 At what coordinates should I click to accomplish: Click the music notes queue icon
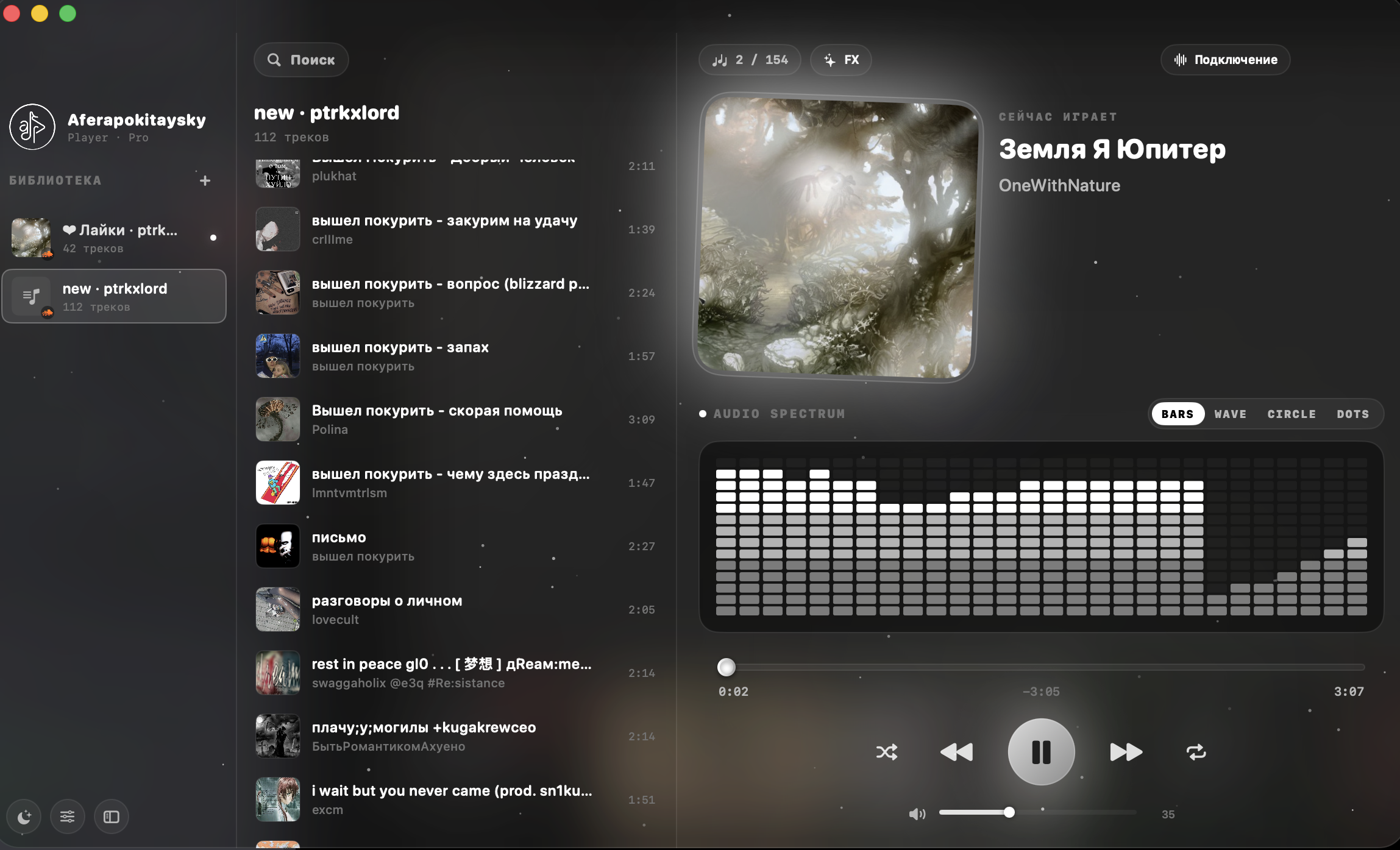pos(720,60)
